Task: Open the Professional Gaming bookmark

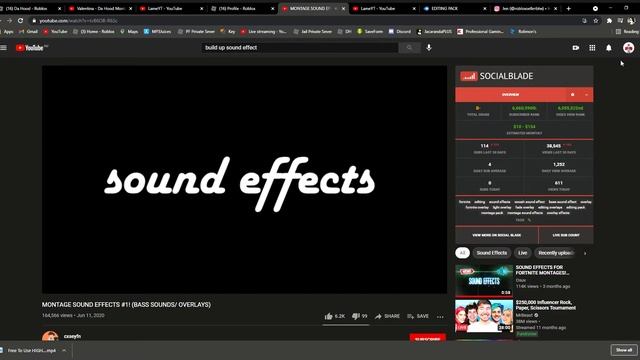Action: tap(481, 31)
